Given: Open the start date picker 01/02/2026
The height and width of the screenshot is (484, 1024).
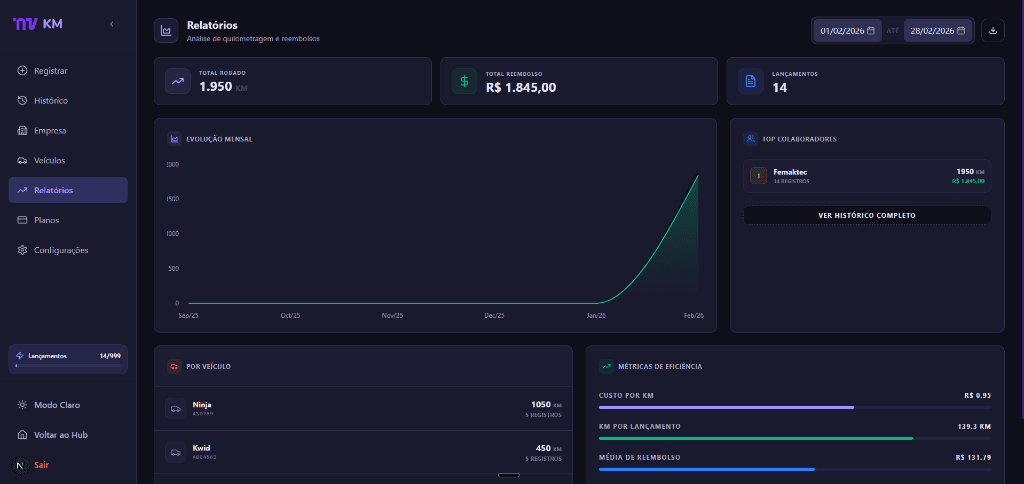Looking at the screenshot, I should tap(848, 31).
